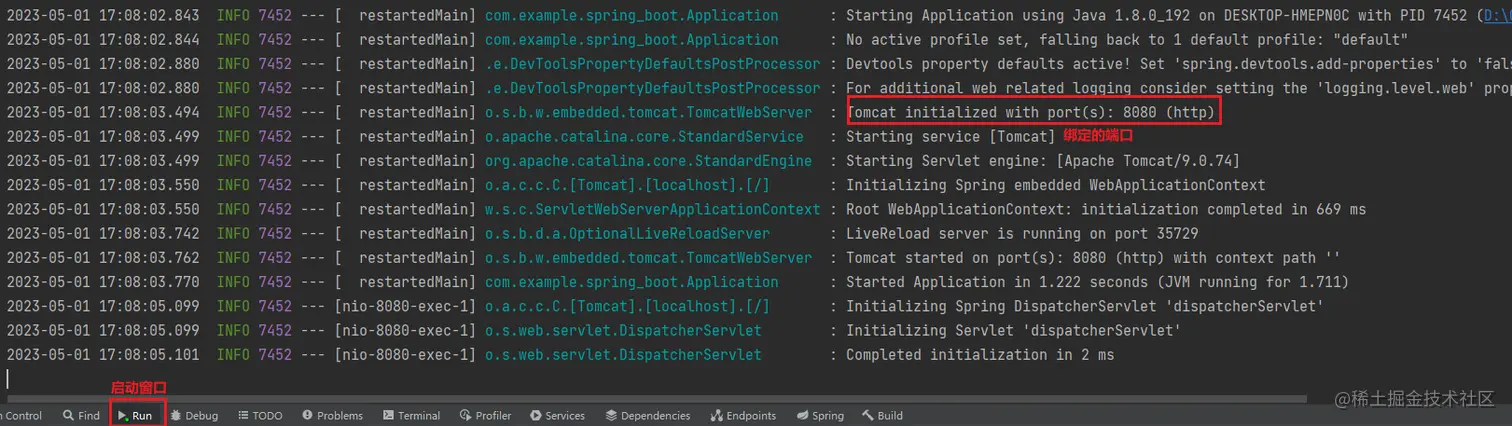
Task: Click the 'o.apache.catalina.core.StandardService' logger name
Action: point(644,137)
